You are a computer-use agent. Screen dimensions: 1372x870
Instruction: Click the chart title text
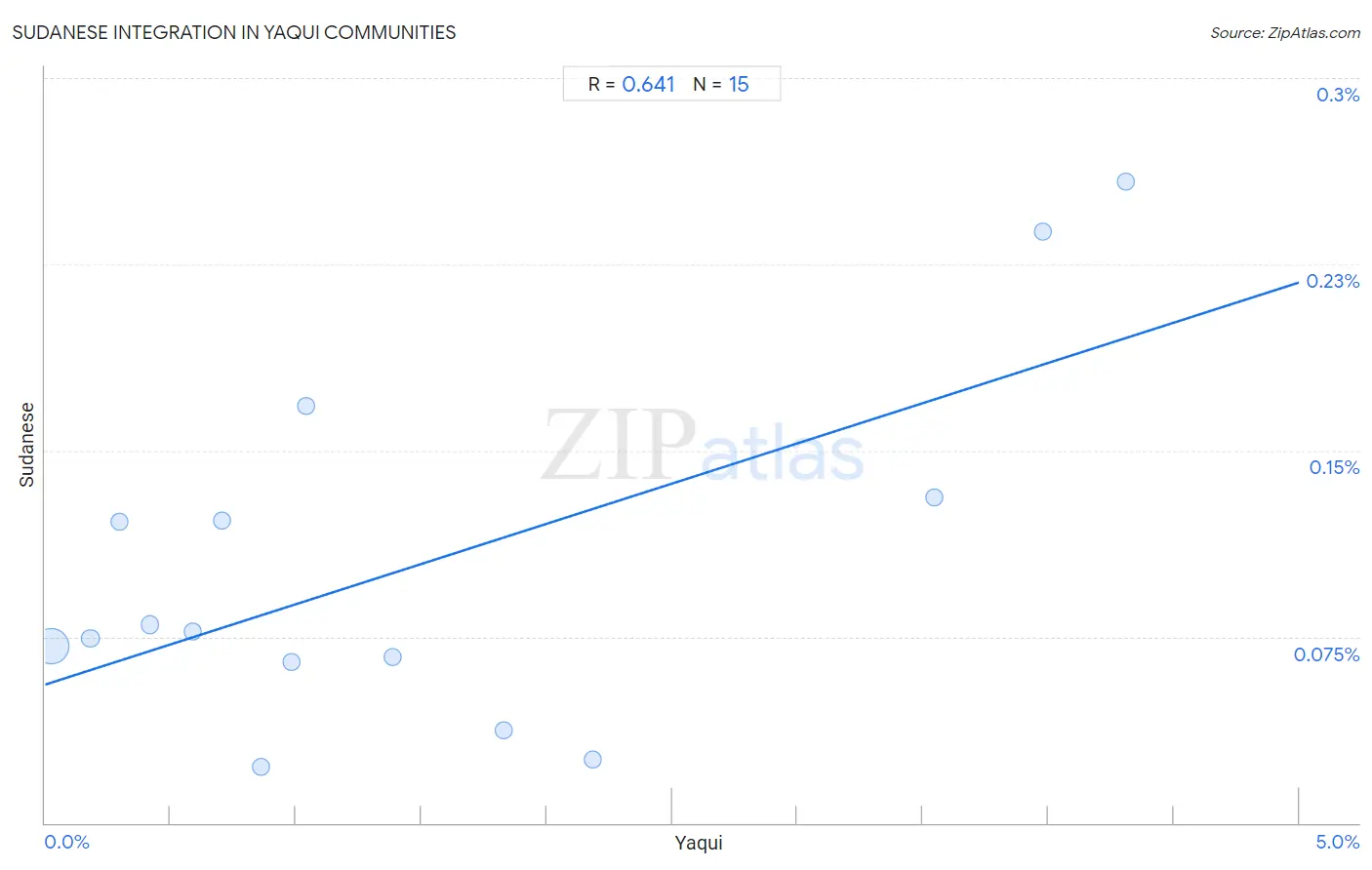234,32
